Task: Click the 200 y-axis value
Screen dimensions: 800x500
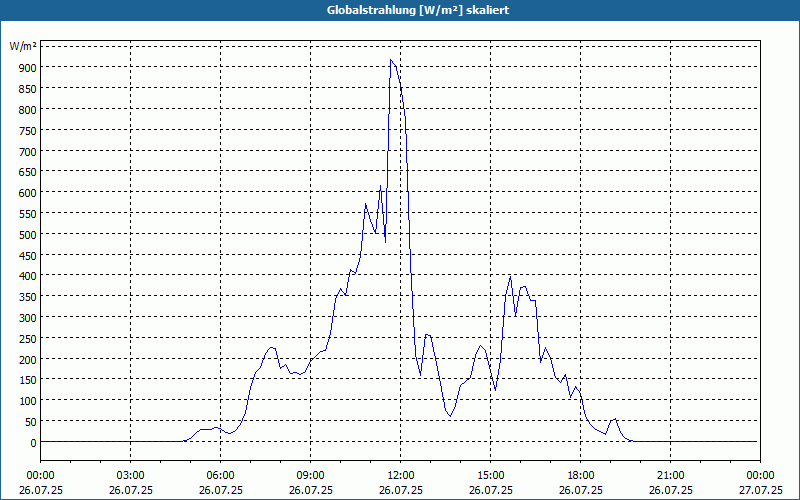Action: pos(29,360)
